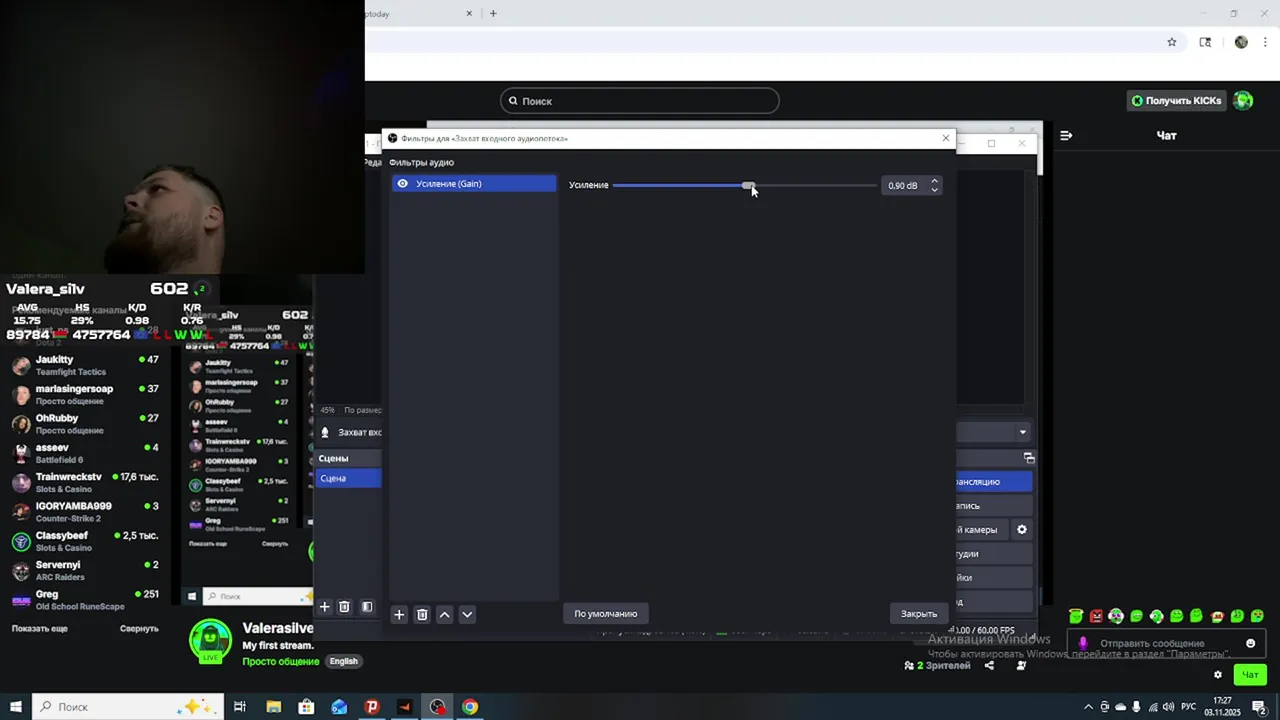Open virtual camera settings gear in OBS
The image size is (1280, 720).
coord(1022,530)
